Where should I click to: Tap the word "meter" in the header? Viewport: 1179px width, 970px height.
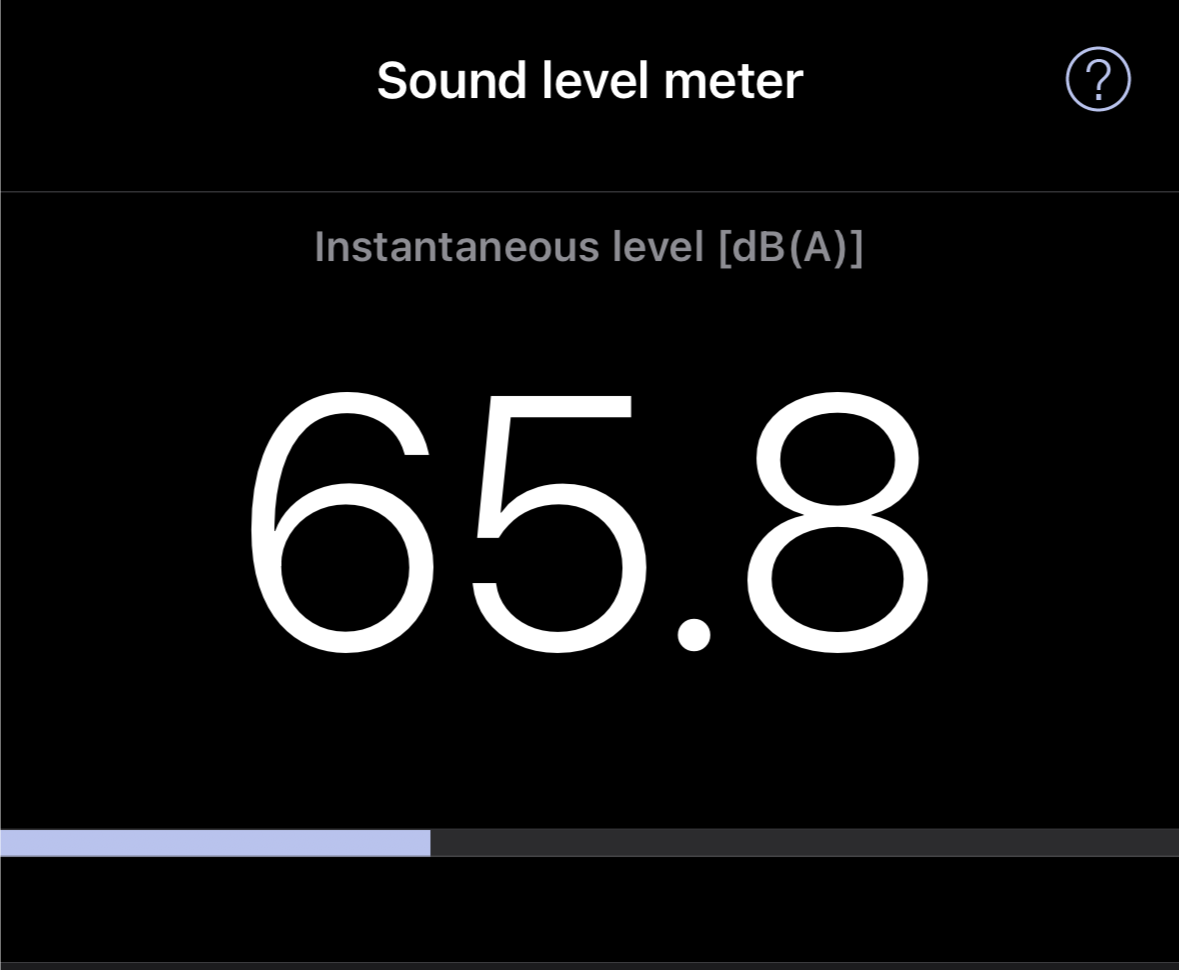[733, 80]
